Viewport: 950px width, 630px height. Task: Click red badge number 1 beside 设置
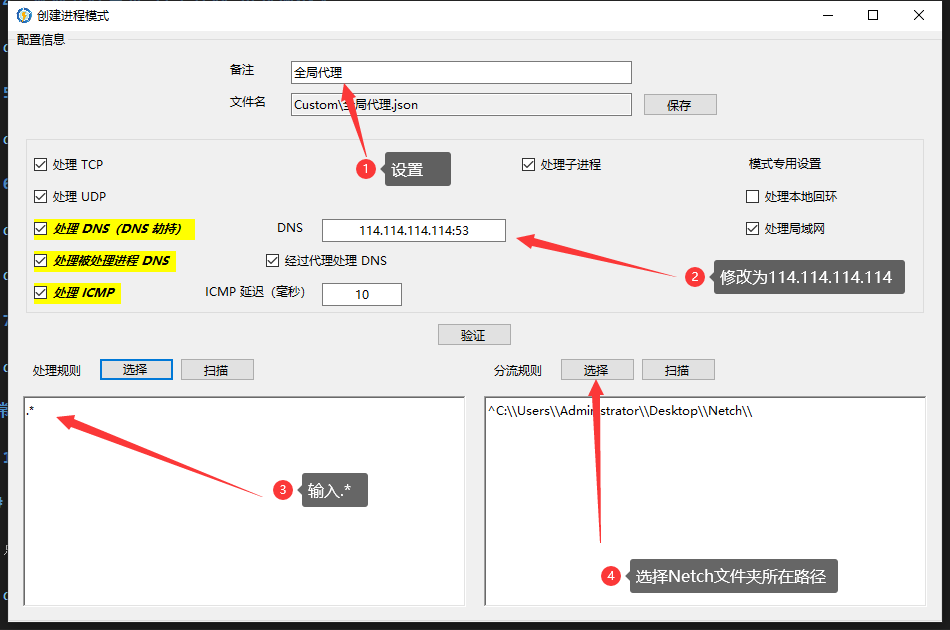click(x=366, y=169)
